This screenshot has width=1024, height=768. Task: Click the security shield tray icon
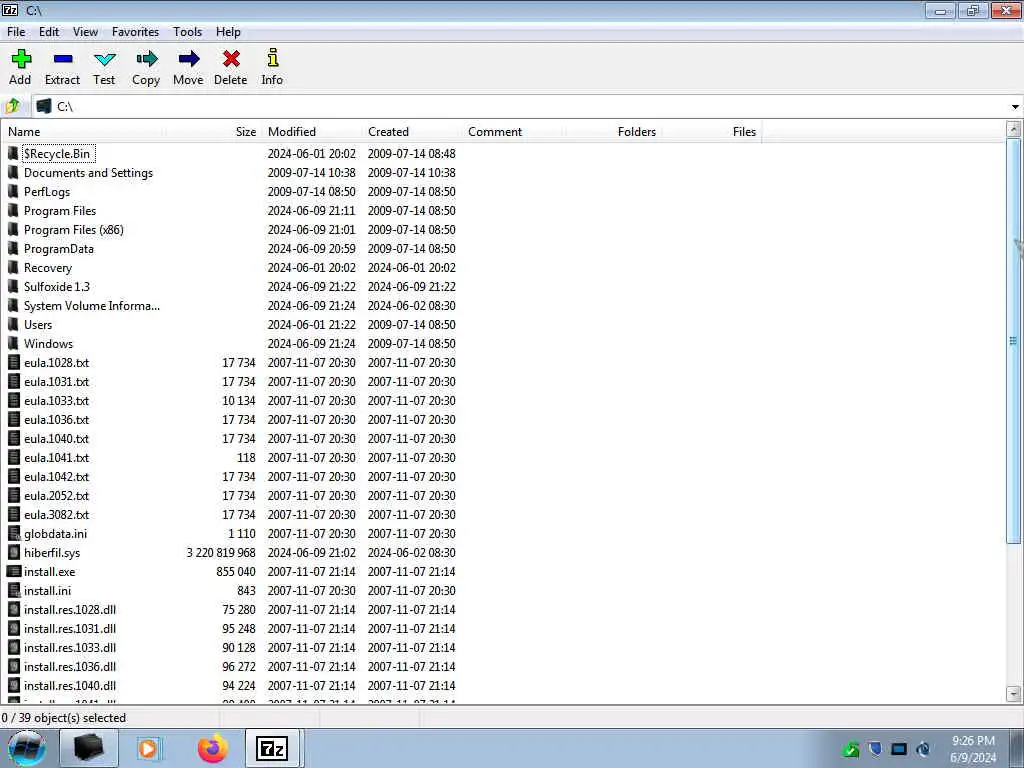pyautogui.click(x=875, y=749)
